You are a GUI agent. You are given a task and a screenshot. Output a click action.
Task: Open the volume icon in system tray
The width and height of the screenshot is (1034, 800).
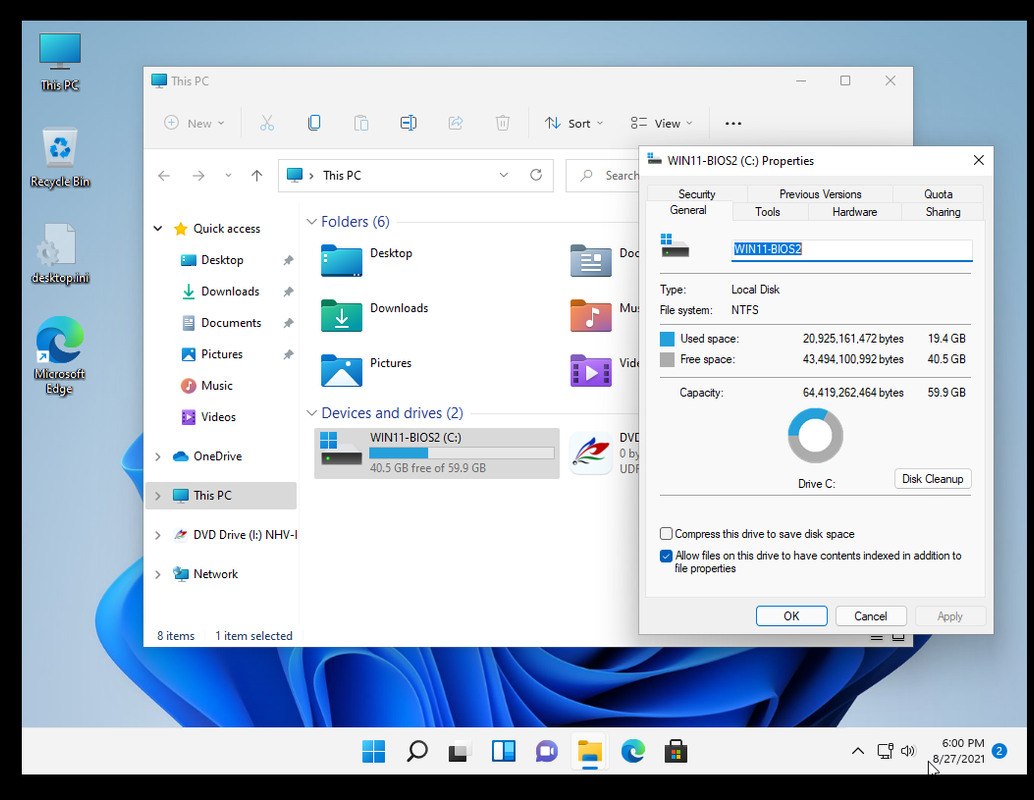[x=908, y=751]
